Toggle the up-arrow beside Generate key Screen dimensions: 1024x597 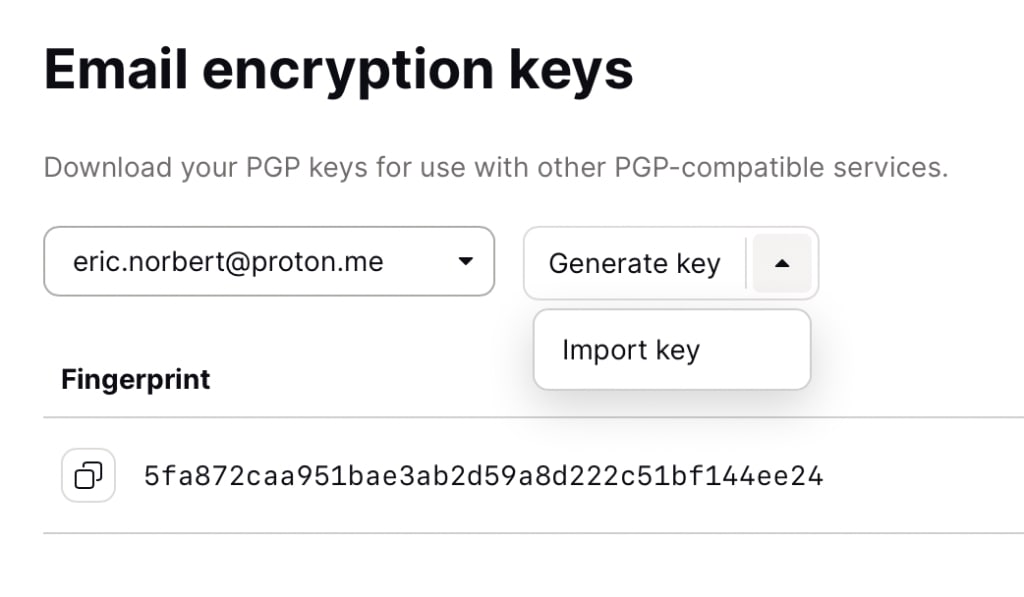pyautogui.click(x=782, y=263)
